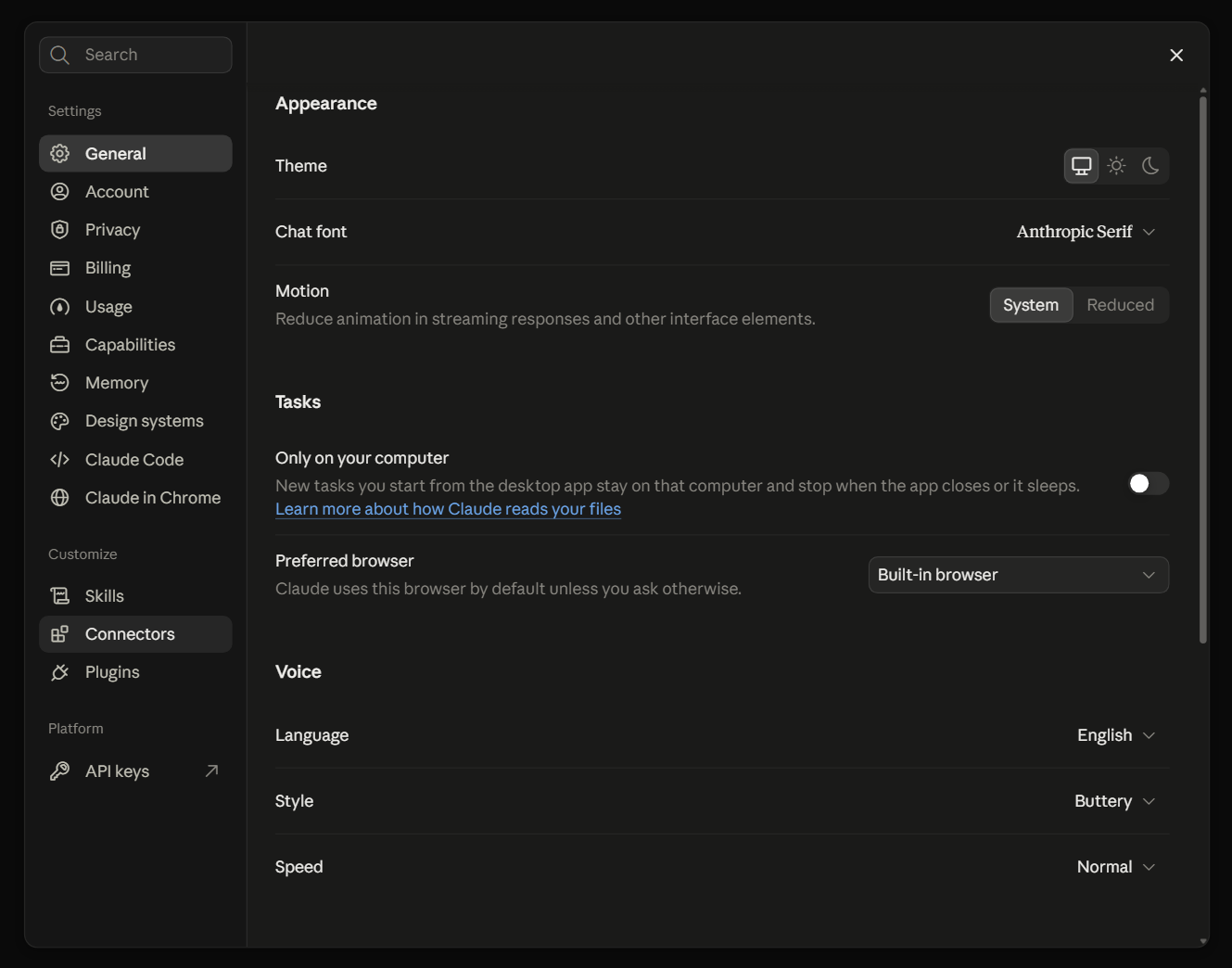Screen dimensions: 1232x968
Task: Click the Account person icon
Action: click(x=60, y=191)
